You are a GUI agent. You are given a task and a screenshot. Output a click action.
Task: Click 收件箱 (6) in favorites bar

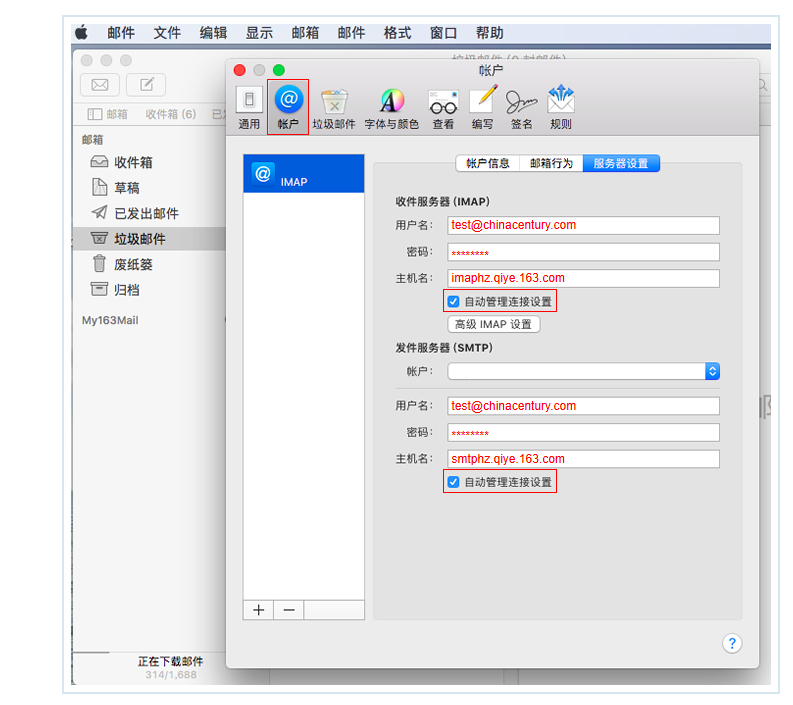(170, 114)
